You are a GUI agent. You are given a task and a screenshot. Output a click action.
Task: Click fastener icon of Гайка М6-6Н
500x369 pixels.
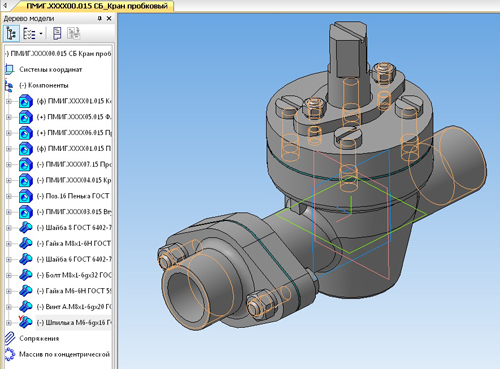point(26,291)
